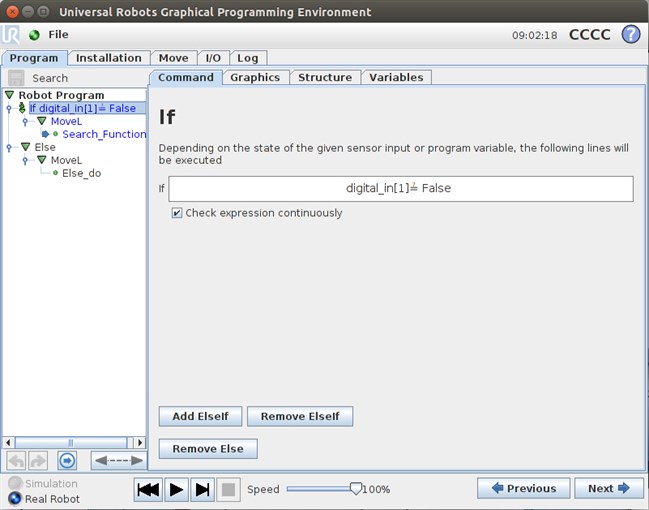Edit the If expression field
The width and height of the screenshot is (649, 510).
pyautogui.click(x=401, y=189)
